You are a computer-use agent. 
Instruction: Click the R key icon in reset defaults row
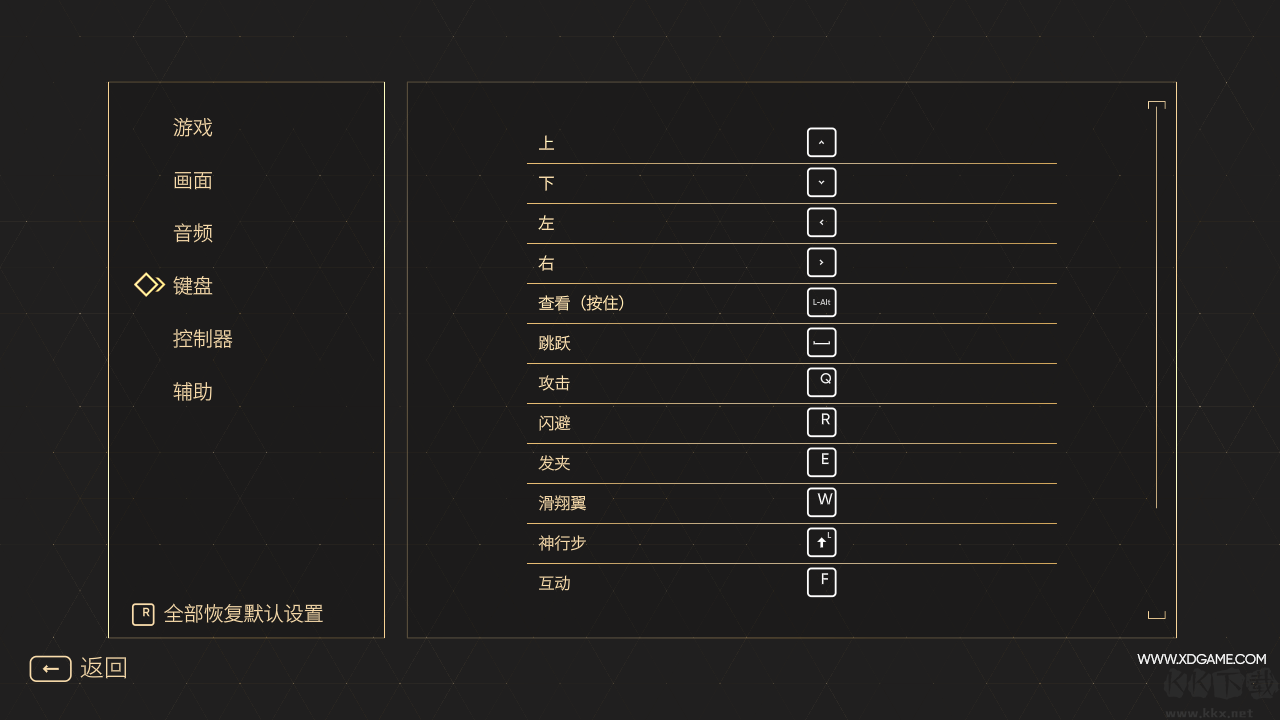(x=143, y=614)
